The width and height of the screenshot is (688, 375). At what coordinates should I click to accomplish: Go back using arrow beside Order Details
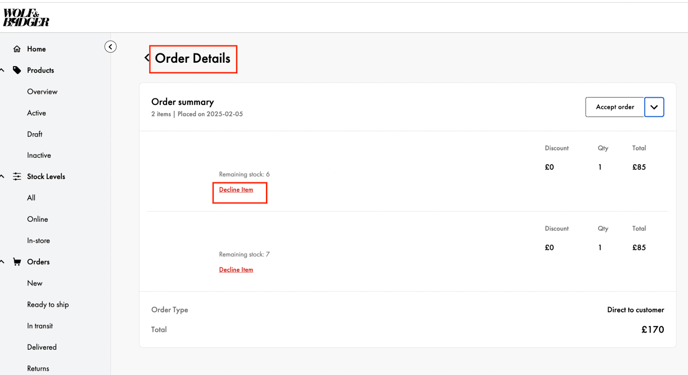(x=147, y=58)
